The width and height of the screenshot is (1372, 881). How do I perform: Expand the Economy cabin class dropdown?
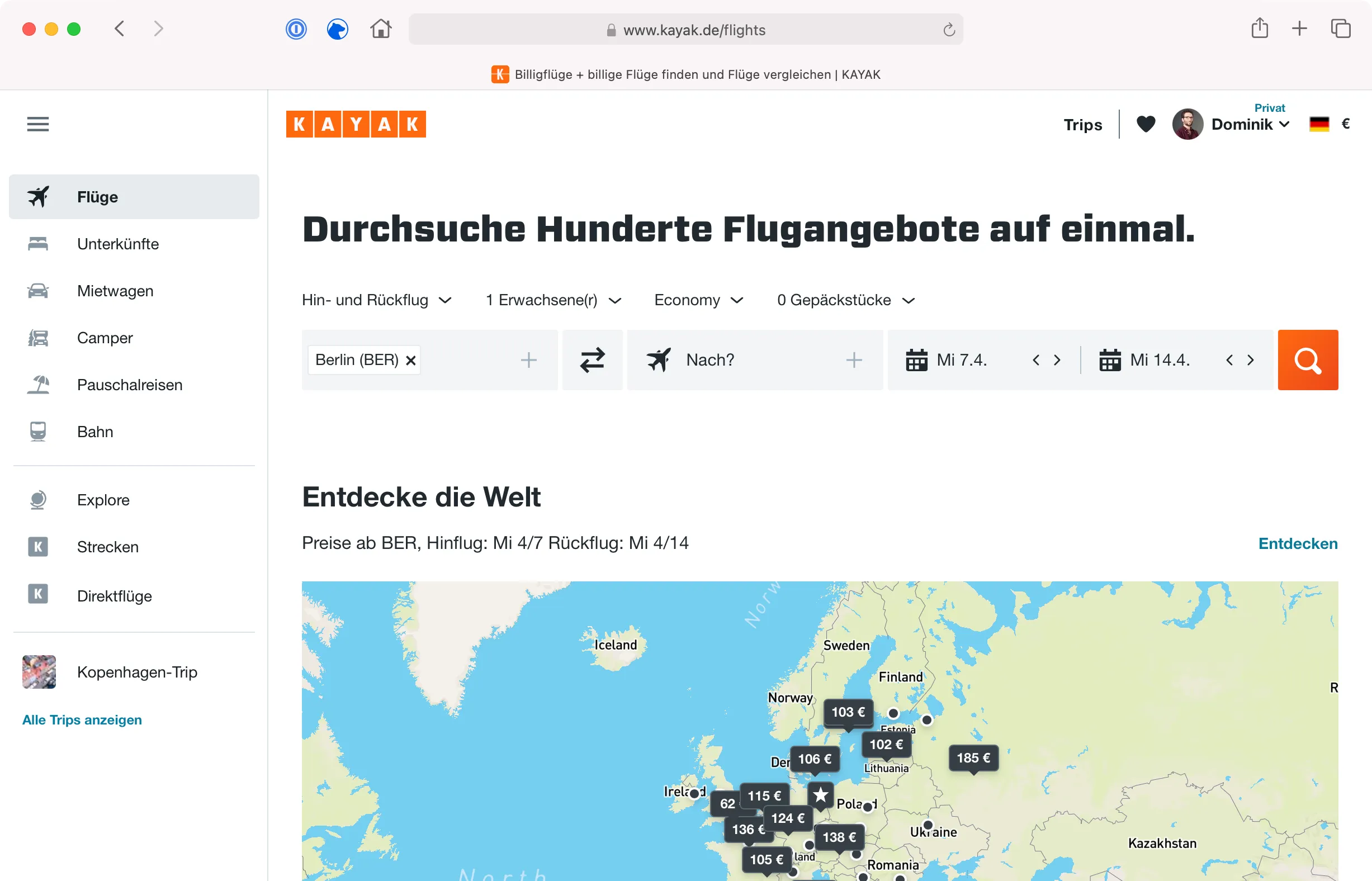click(698, 300)
